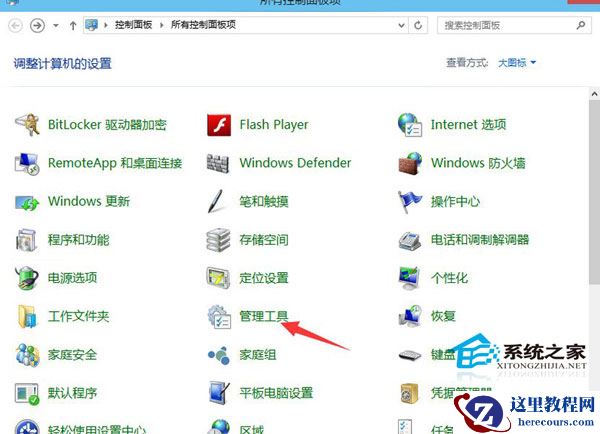The width and height of the screenshot is (600, 434).
Task: Open the 笔和触摸 pen icon
Action: point(216,201)
